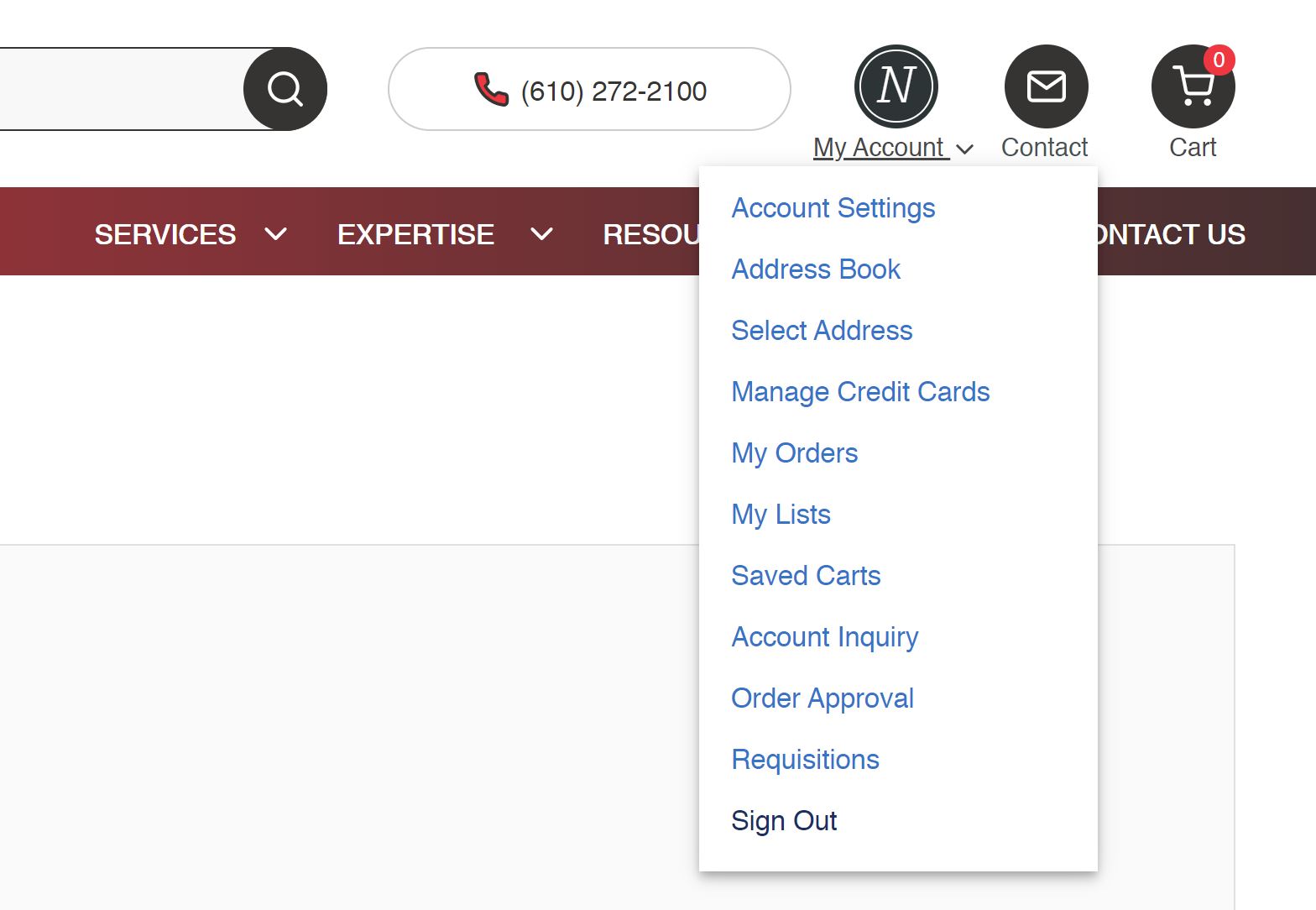Open the Contact envelope icon

coord(1046,86)
